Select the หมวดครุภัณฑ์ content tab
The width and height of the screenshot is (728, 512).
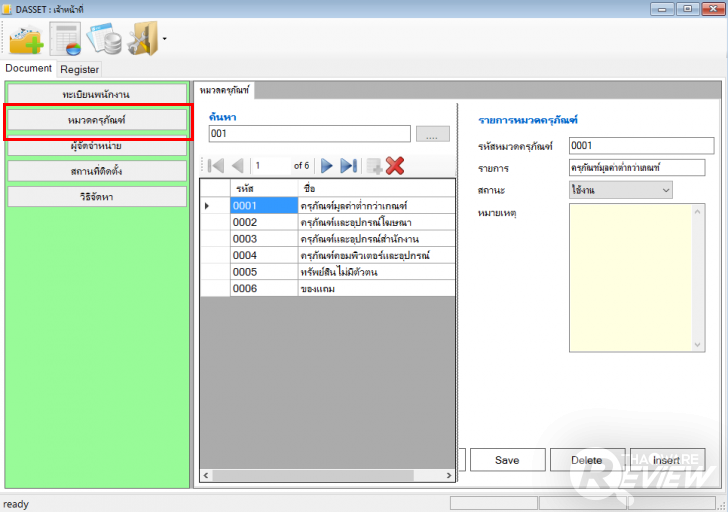[x=224, y=90]
